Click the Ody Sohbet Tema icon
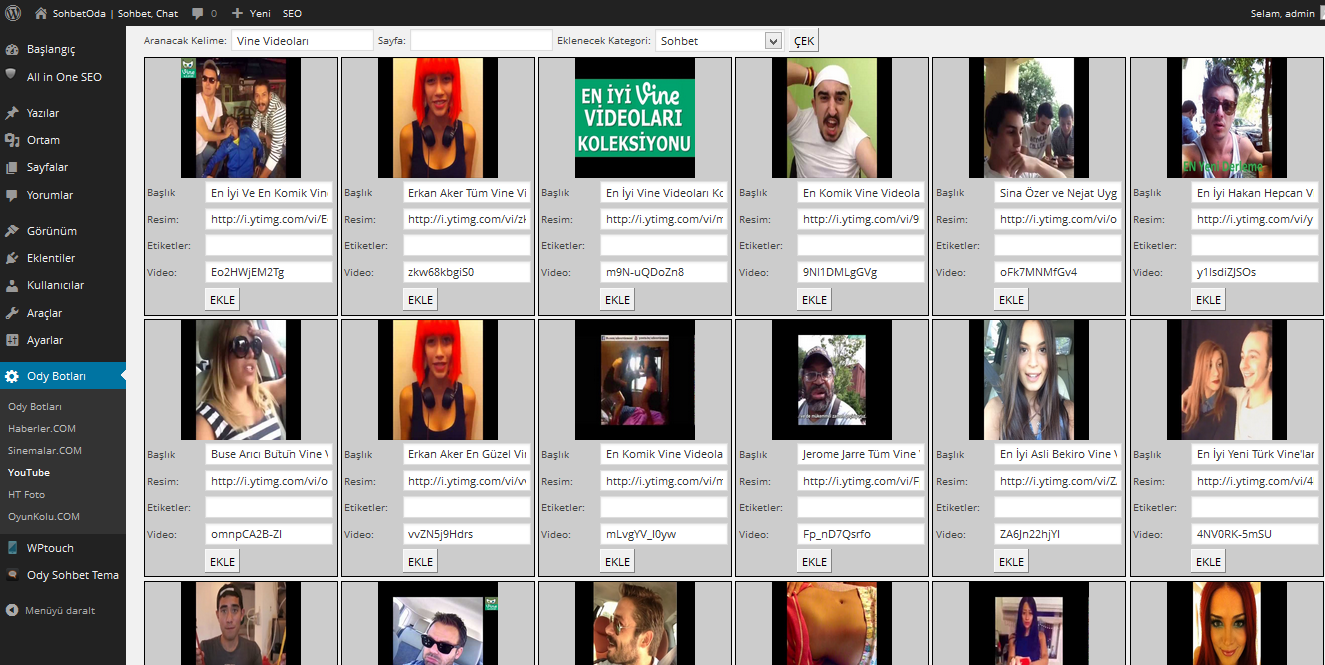The height and width of the screenshot is (665, 1325). click(x=11, y=575)
